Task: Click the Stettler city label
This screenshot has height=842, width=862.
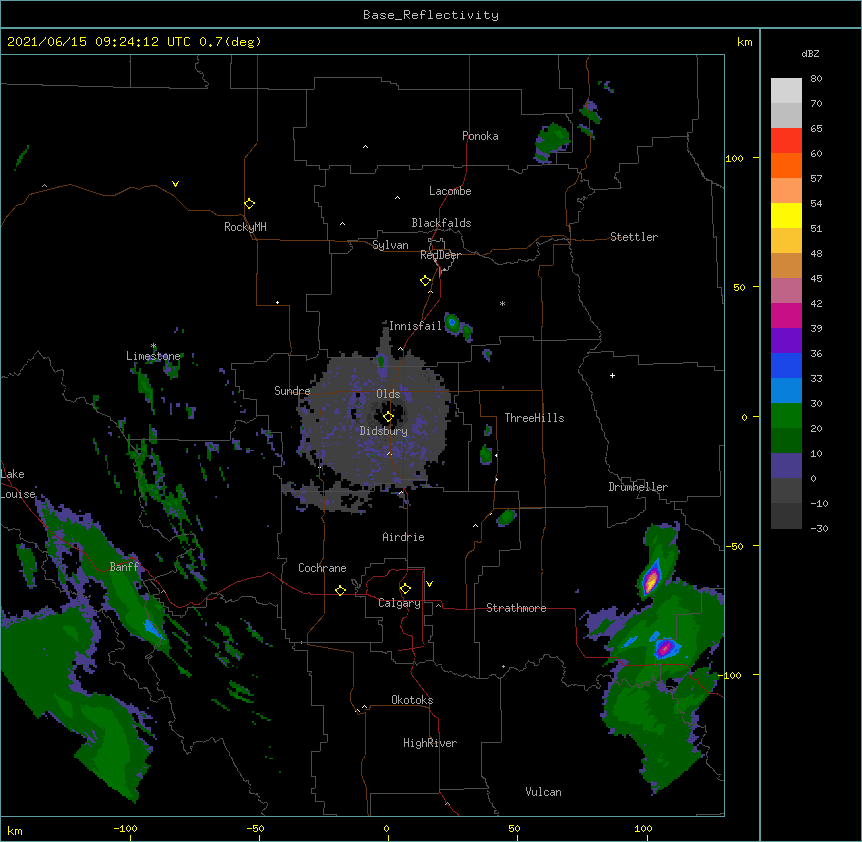Action: (x=633, y=237)
